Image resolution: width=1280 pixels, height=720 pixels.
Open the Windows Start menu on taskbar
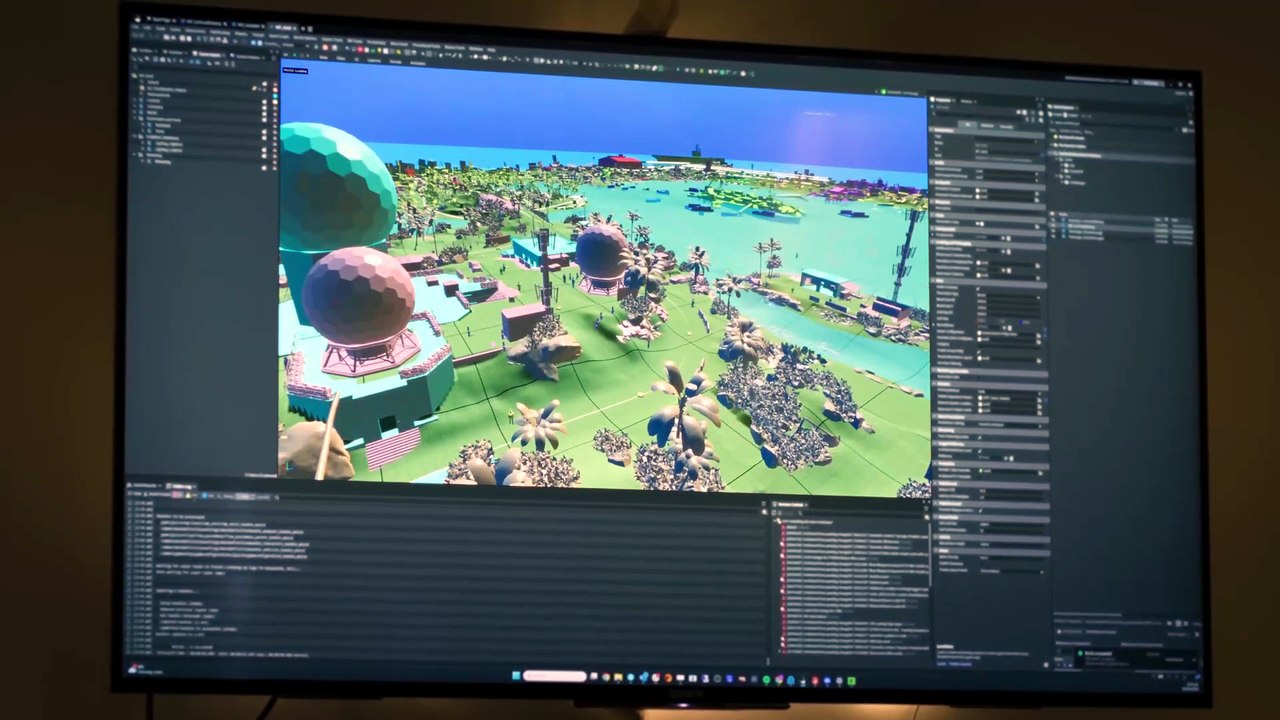[516, 676]
